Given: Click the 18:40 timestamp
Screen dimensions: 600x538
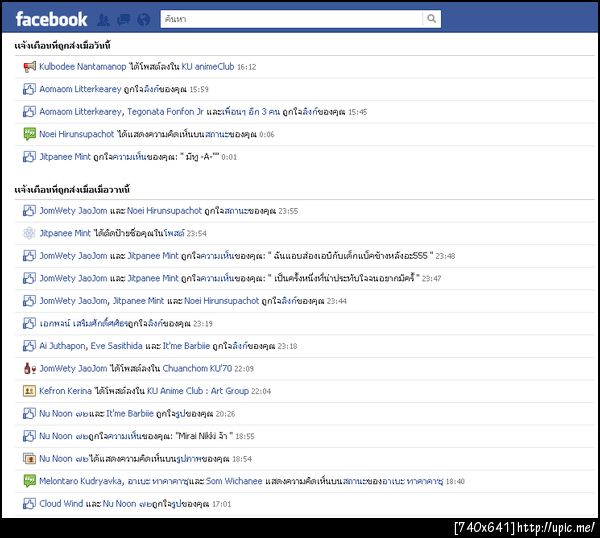Looking at the screenshot, I should (x=455, y=481).
